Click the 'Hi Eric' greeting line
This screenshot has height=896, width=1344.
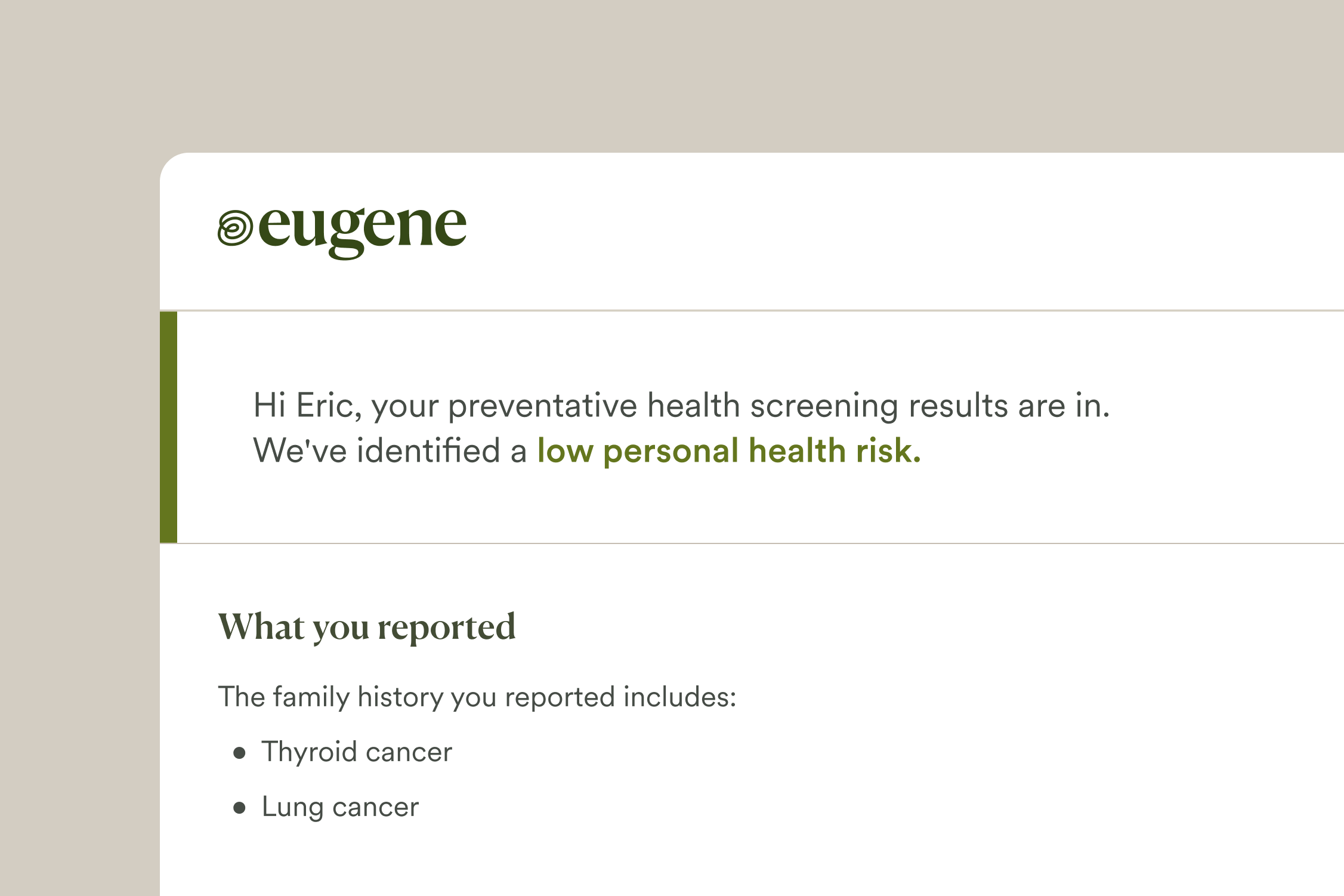pos(681,406)
